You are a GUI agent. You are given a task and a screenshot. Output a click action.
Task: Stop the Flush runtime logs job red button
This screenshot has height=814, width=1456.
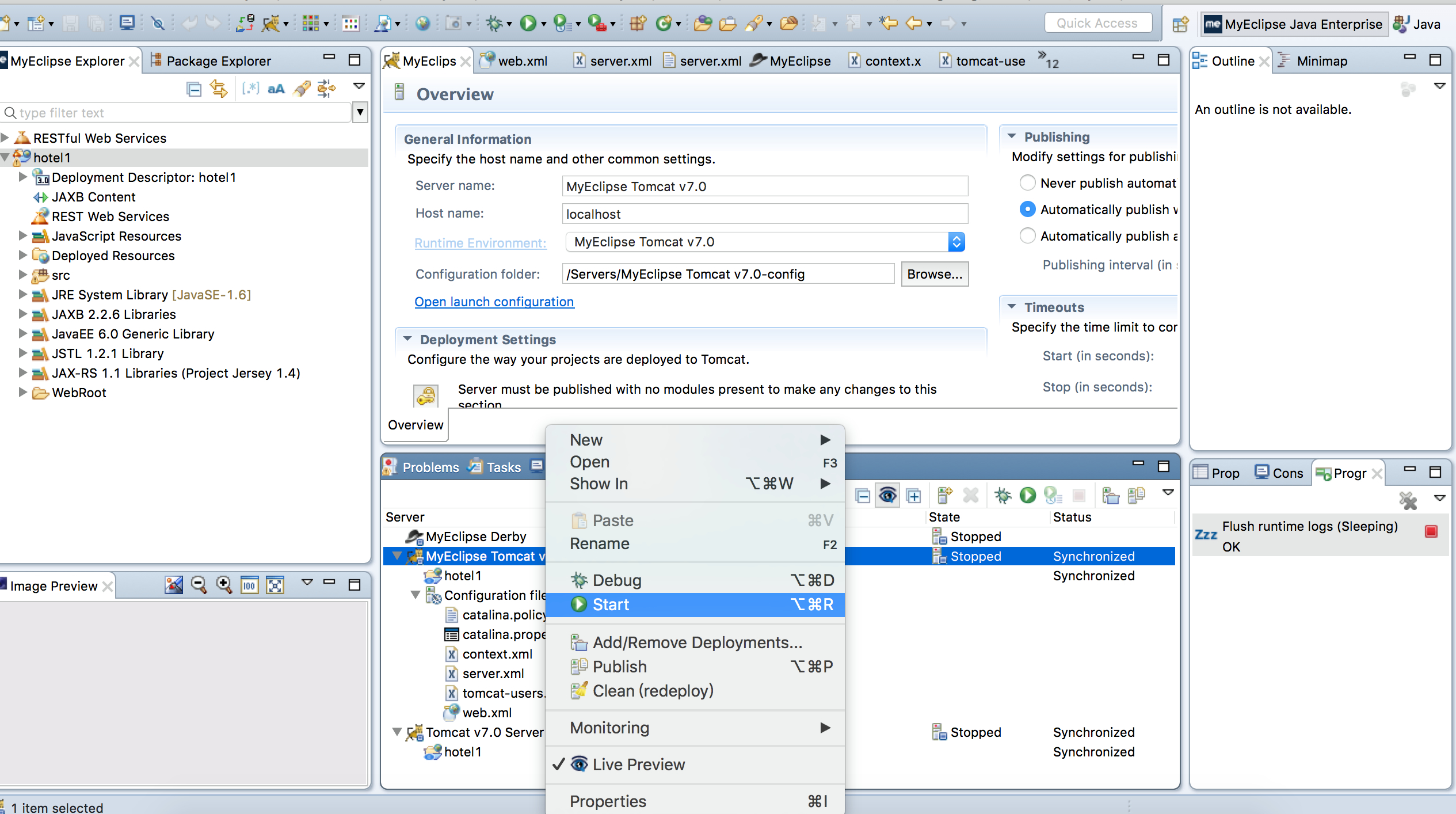coord(1431,531)
